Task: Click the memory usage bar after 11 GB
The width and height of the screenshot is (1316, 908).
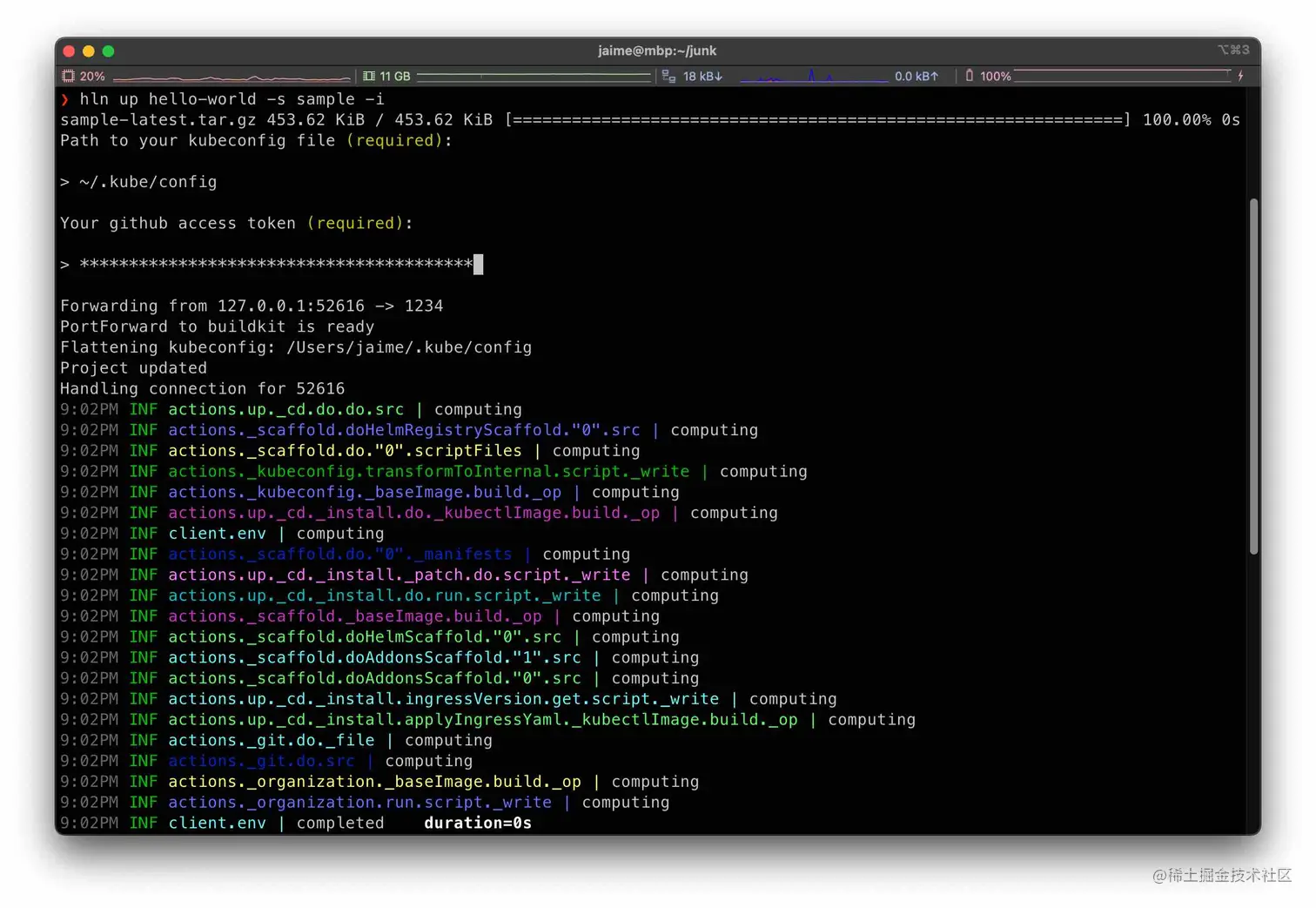Action: point(534,77)
